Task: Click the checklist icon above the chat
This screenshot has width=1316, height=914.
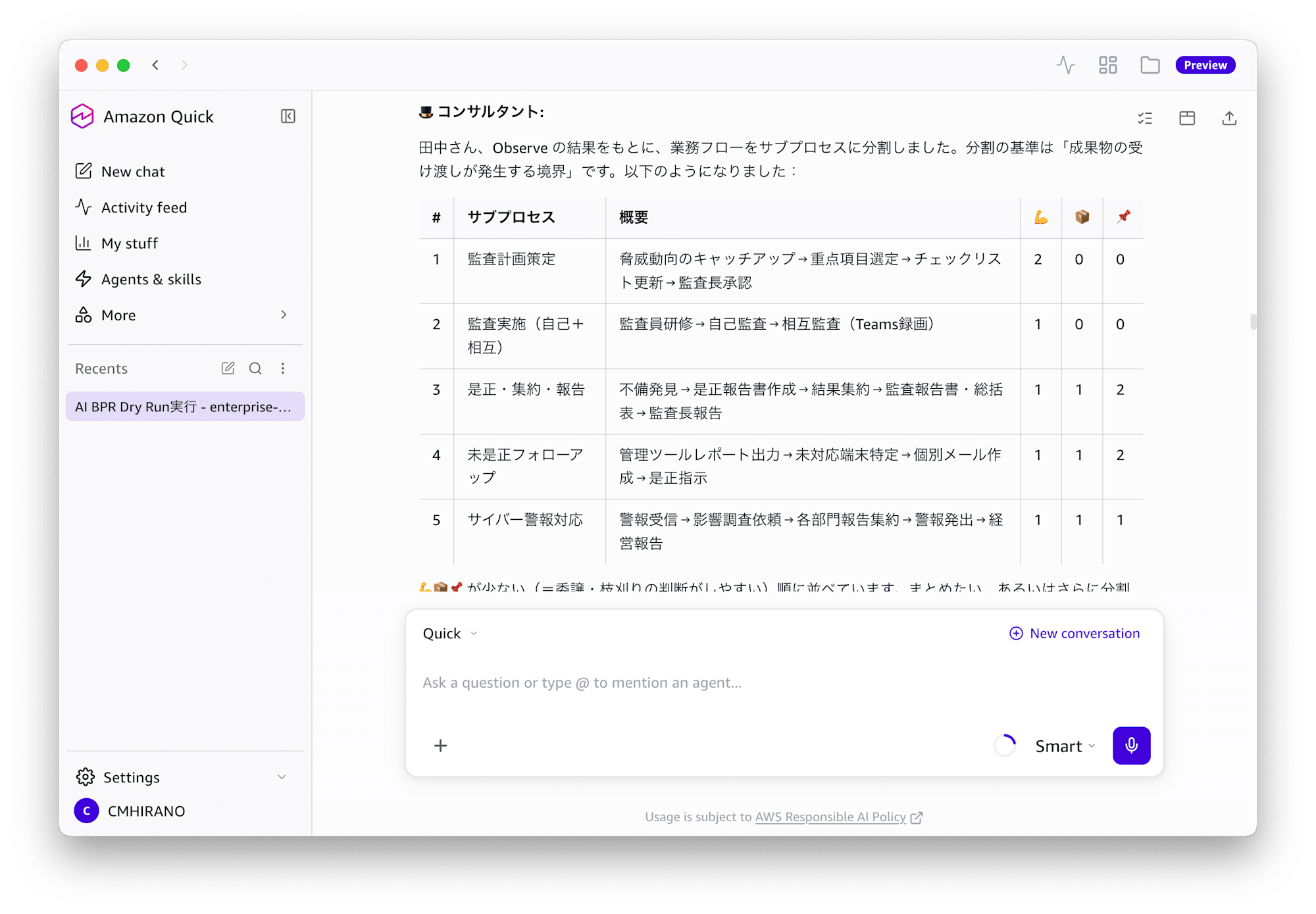Action: (x=1145, y=118)
